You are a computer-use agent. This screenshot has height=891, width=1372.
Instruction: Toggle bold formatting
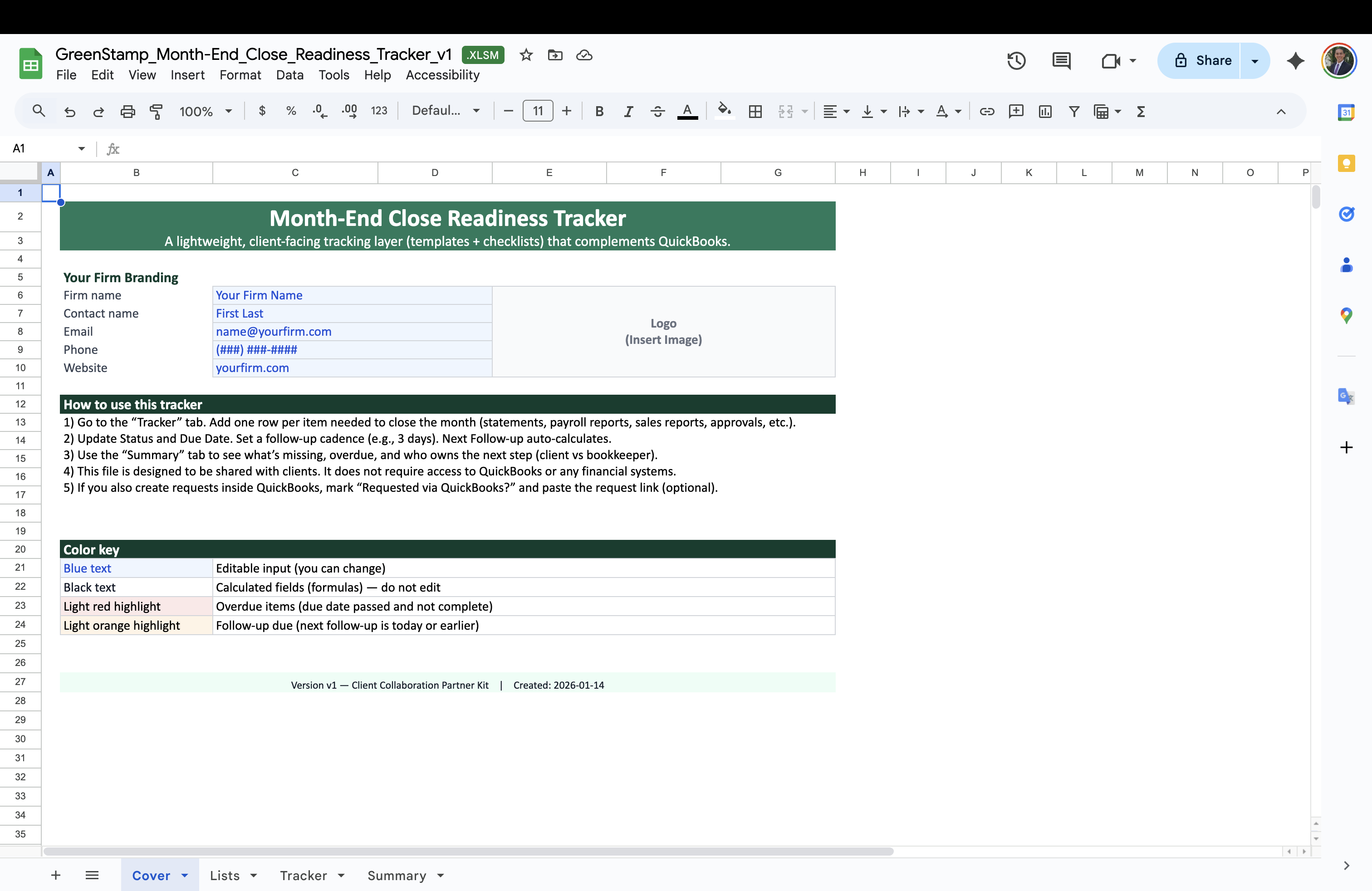[x=599, y=111]
